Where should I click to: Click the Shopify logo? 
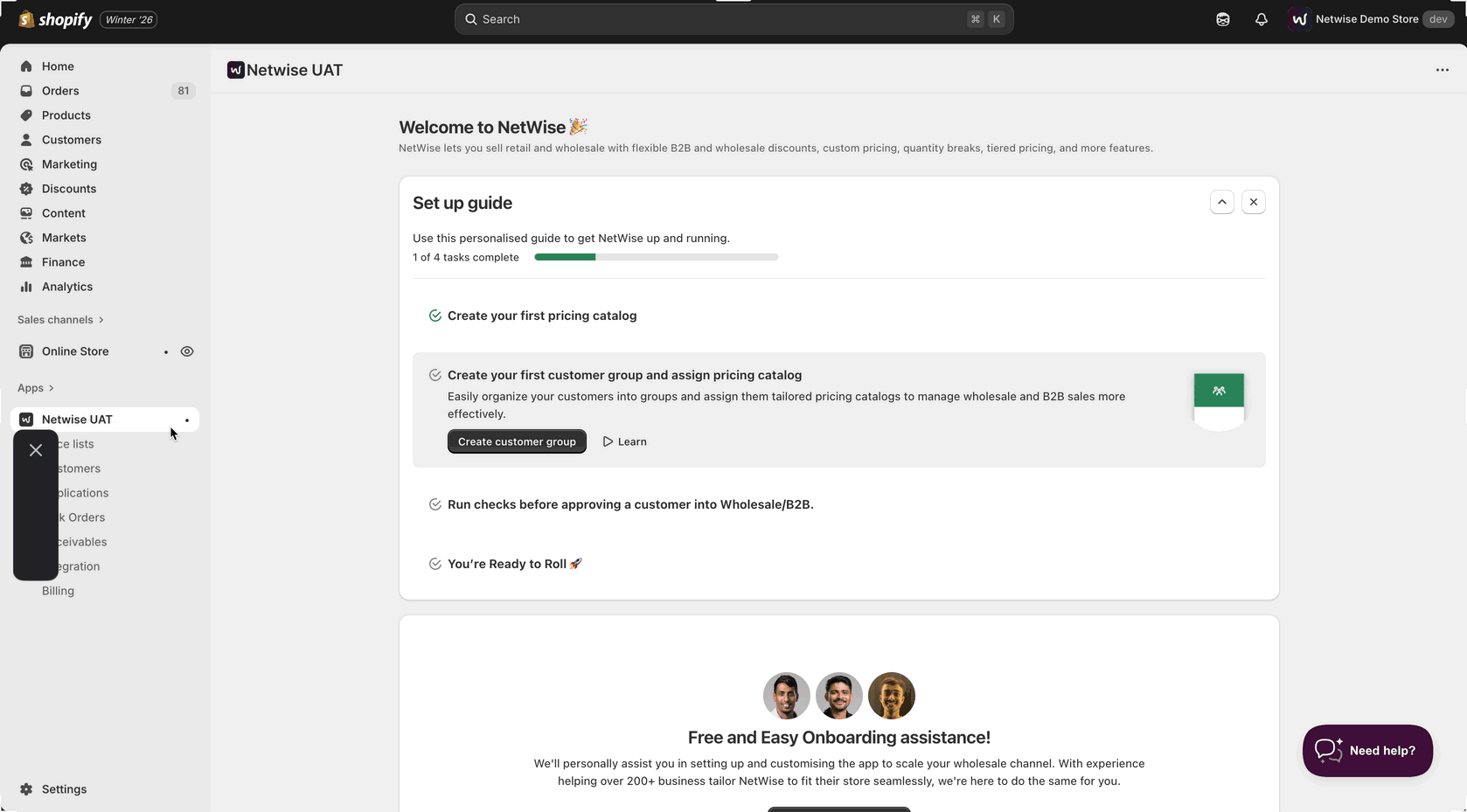pyautogui.click(x=55, y=19)
